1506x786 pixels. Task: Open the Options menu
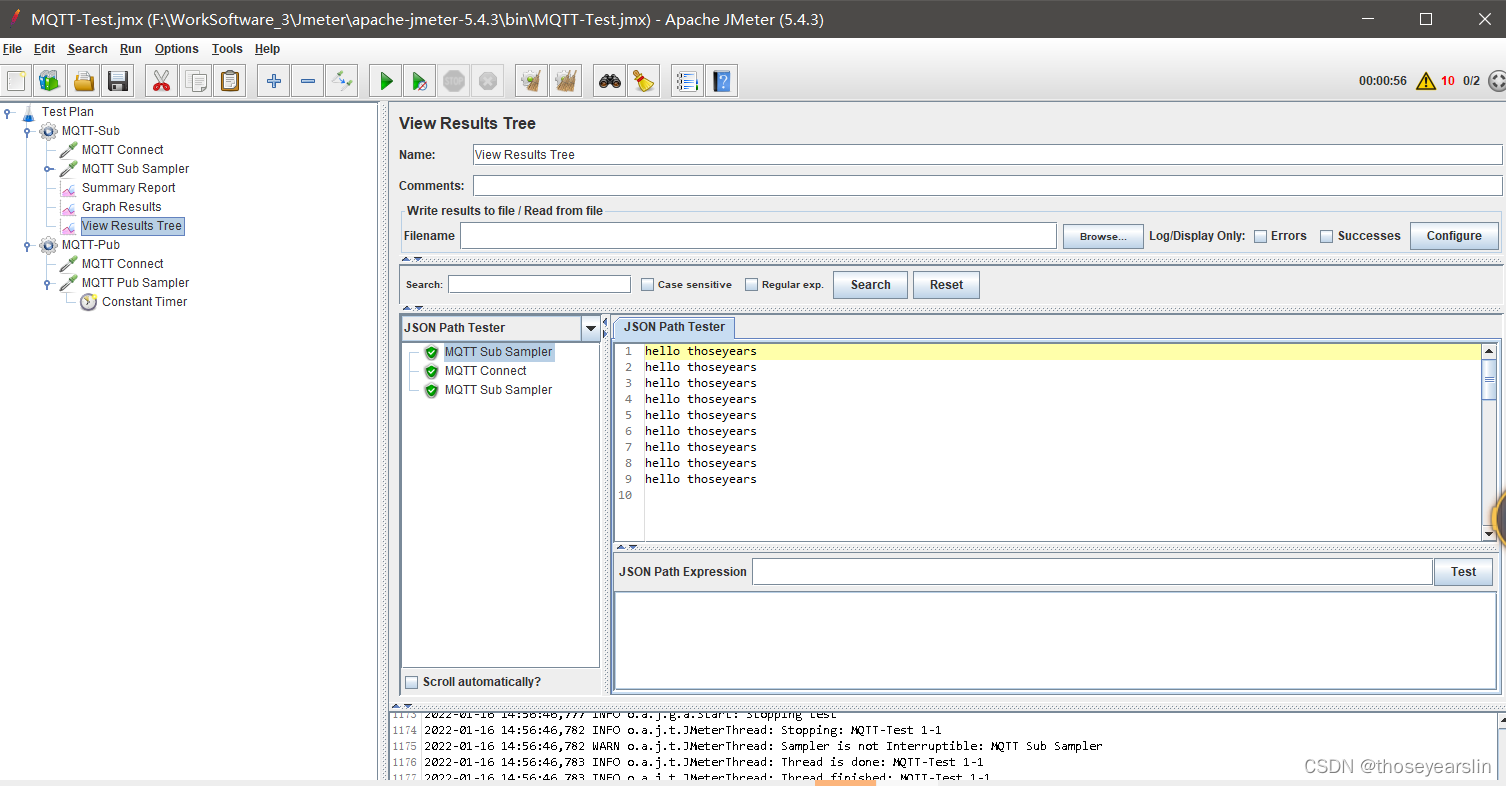pyautogui.click(x=177, y=49)
